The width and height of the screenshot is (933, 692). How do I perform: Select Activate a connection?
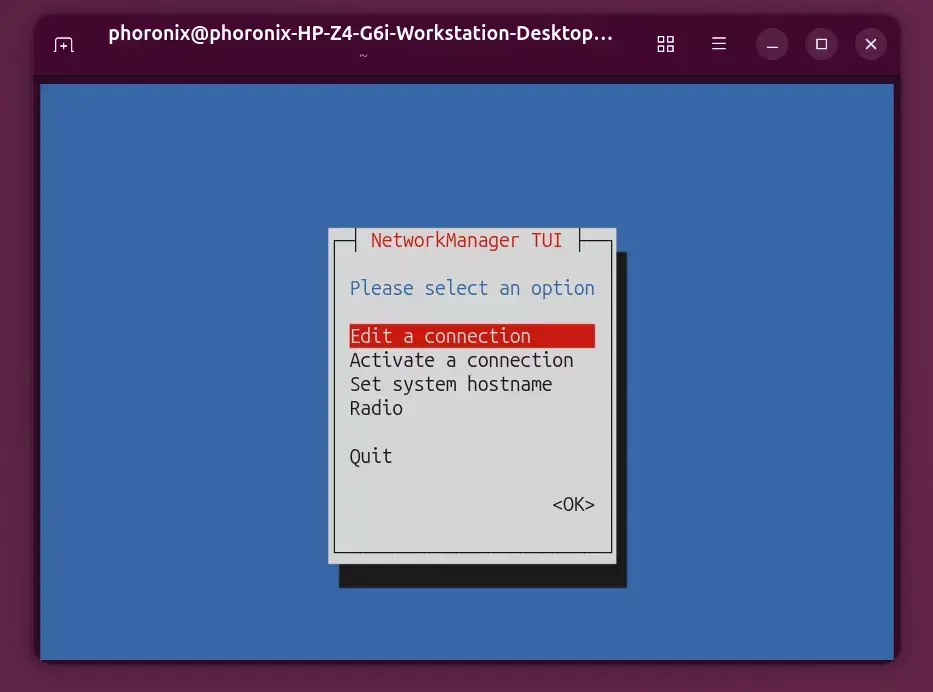461,360
